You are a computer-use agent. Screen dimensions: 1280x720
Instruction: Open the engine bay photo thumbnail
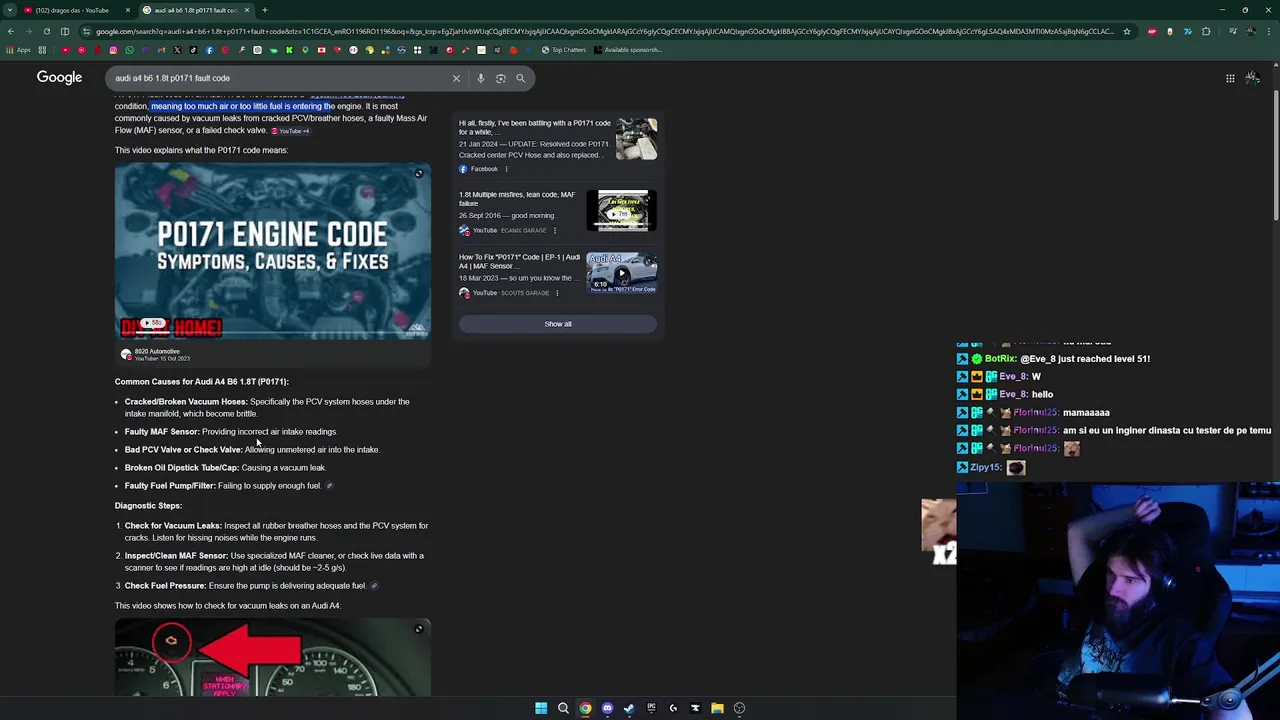[x=636, y=139]
